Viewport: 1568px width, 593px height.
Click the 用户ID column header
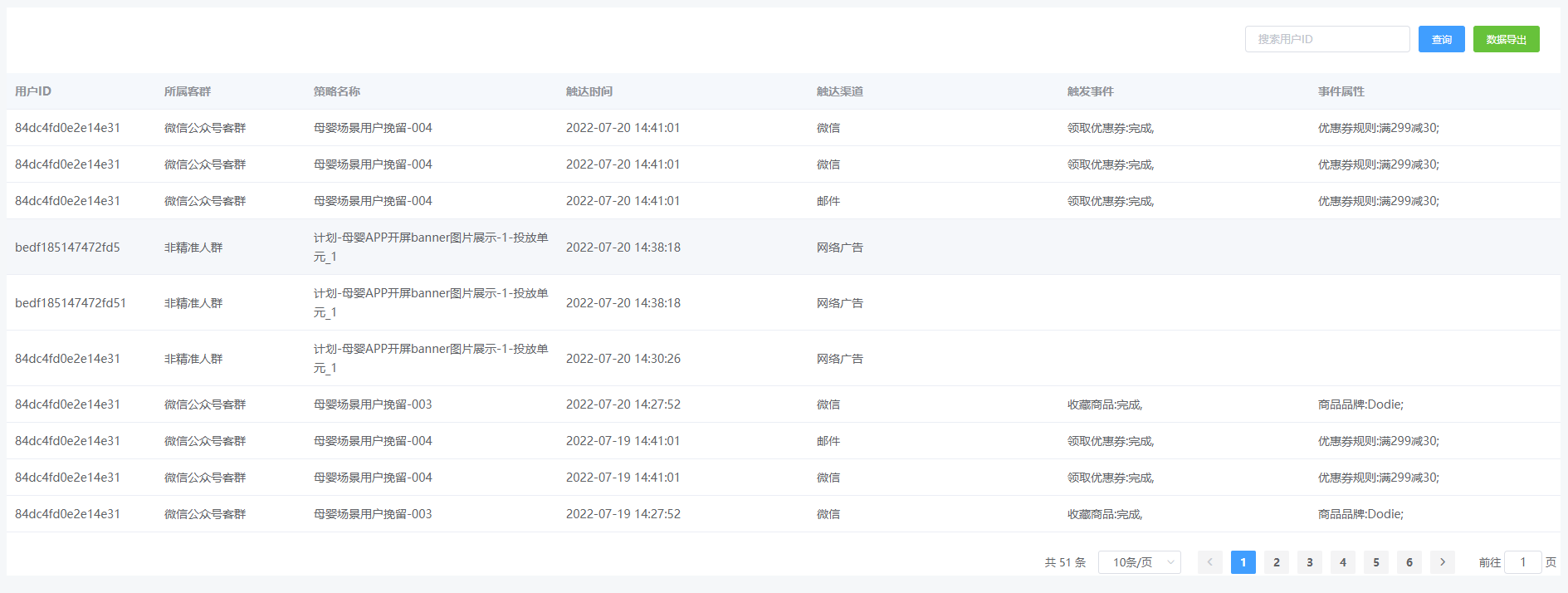point(33,91)
